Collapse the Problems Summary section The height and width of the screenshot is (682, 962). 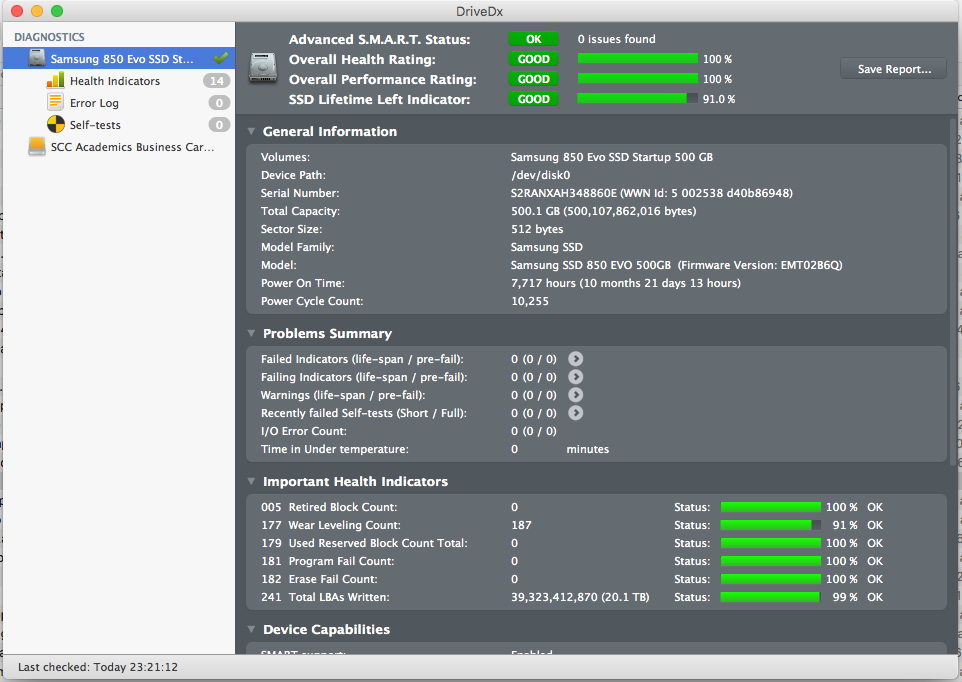coord(251,334)
